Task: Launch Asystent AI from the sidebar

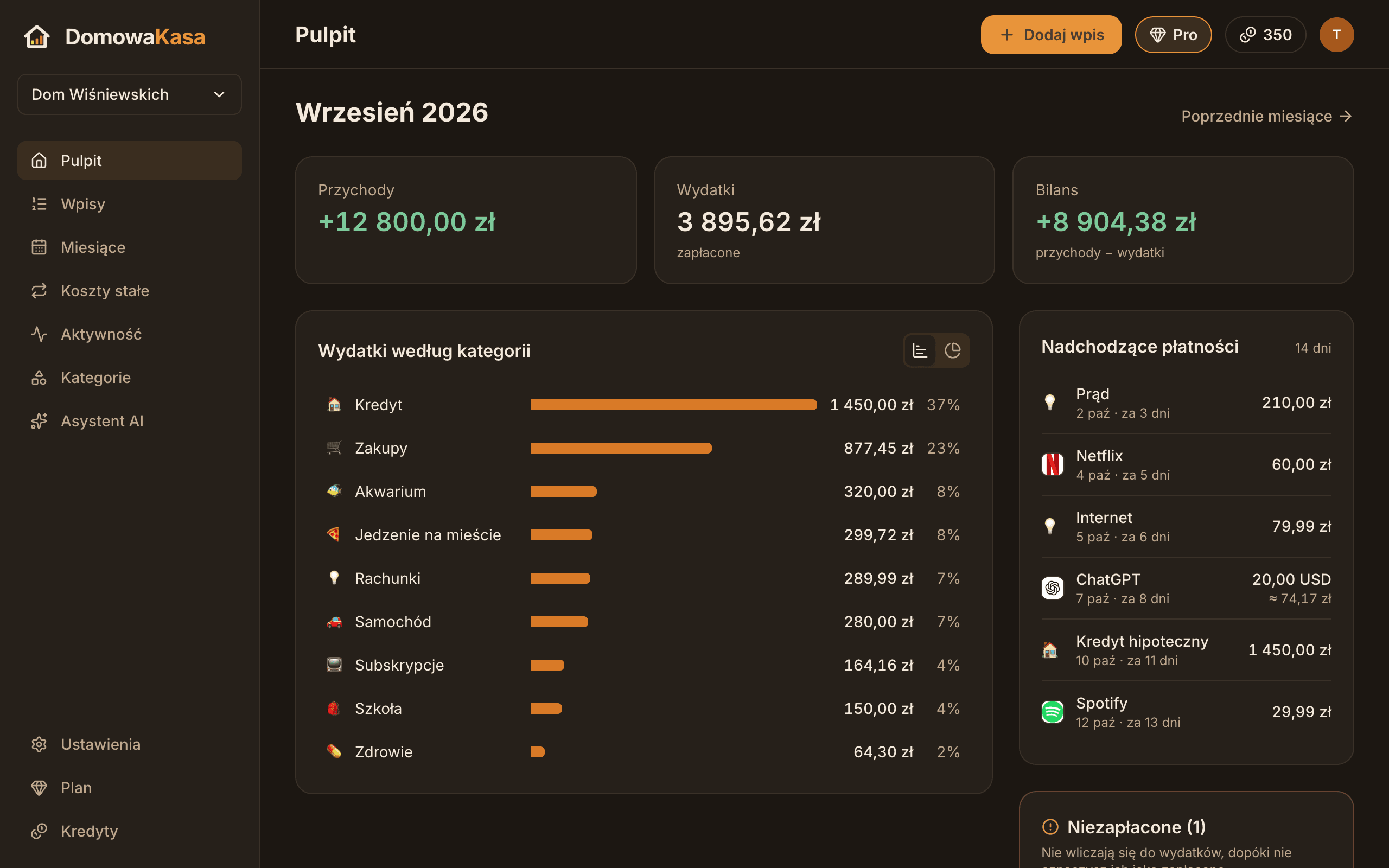Action: [129, 421]
